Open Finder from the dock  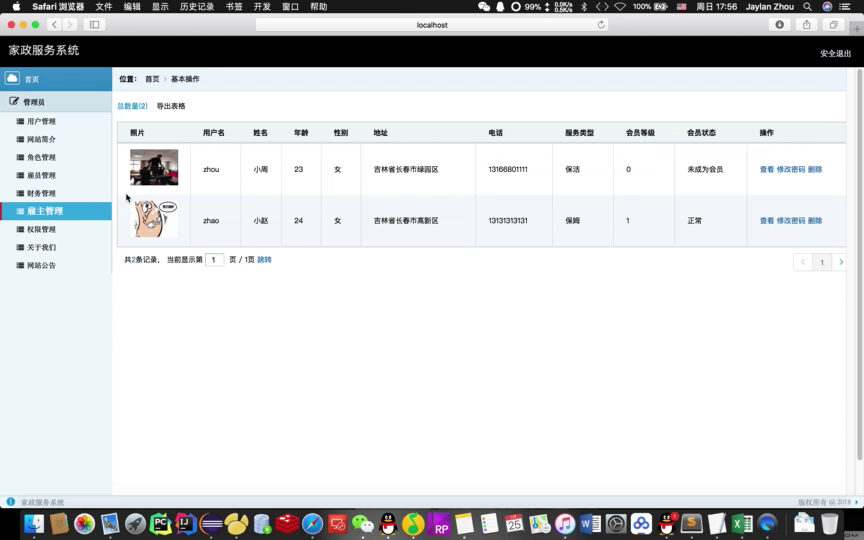(34, 523)
